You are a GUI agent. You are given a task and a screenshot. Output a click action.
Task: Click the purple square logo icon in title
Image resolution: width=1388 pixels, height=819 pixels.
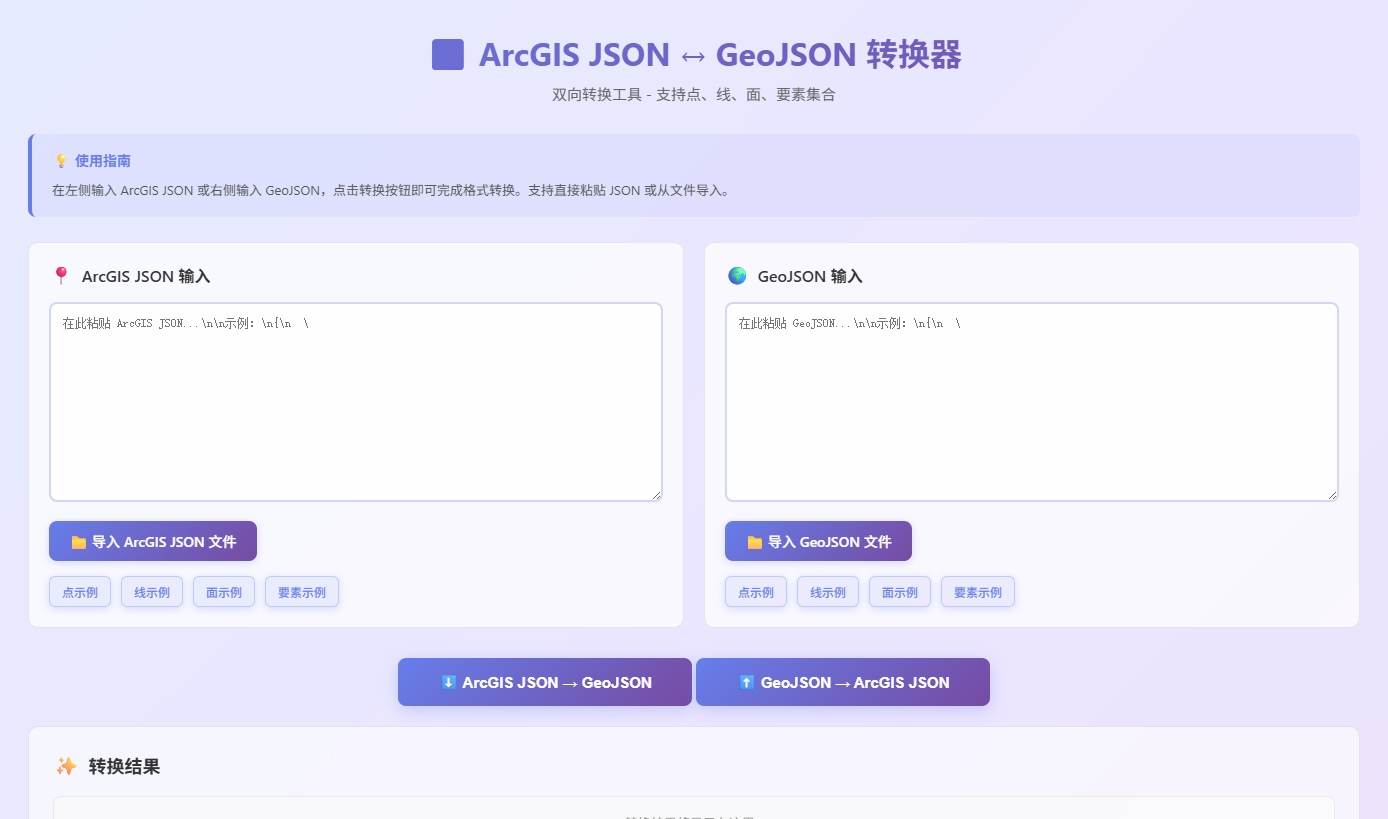click(x=448, y=54)
